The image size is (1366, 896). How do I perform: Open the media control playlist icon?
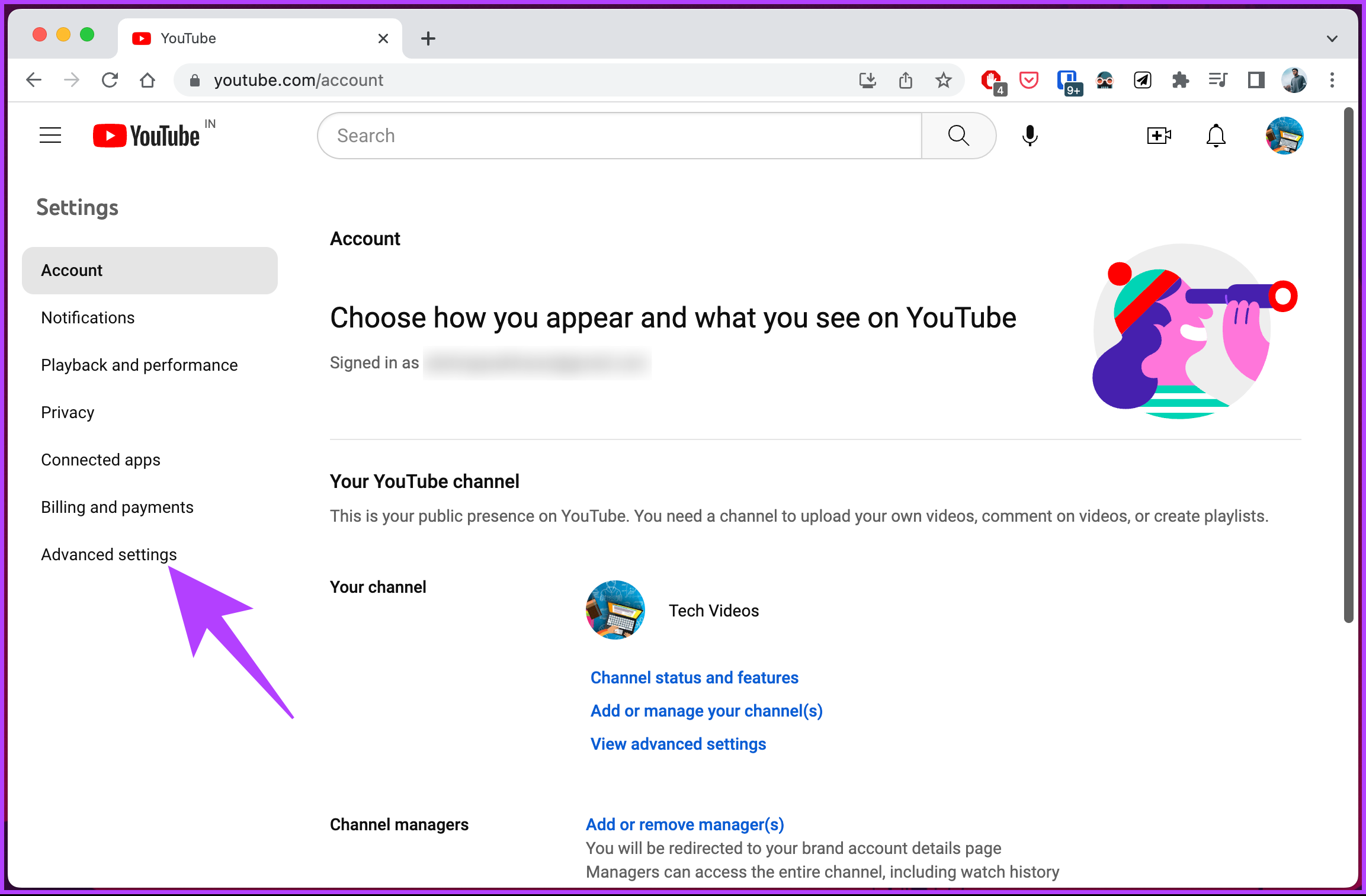[x=1219, y=80]
